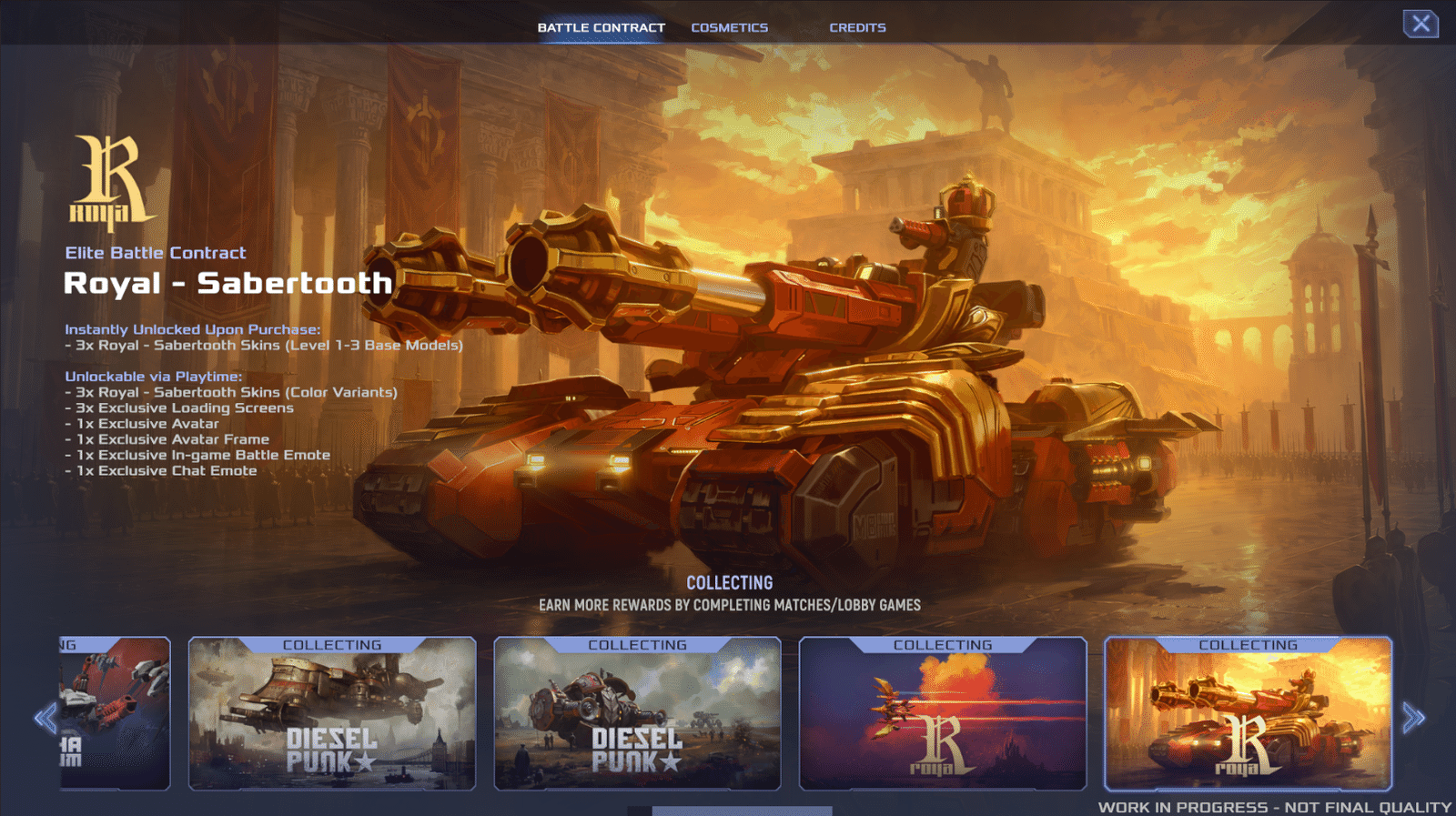Close the store screen with the X button

pyautogui.click(x=1421, y=24)
